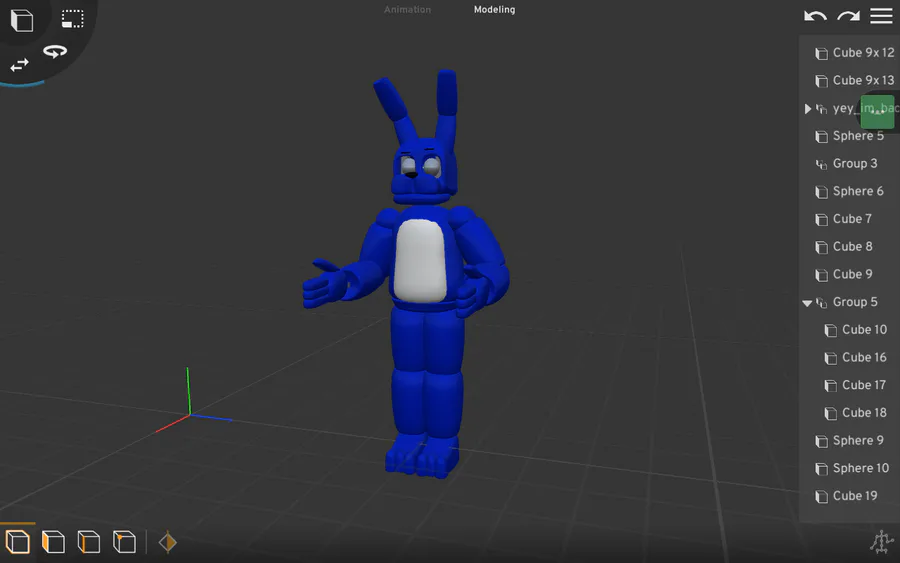This screenshot has width=900, height=563.
Task: Open the hamburger main menu
Action: pyautogui.click(x=881, y=16)
